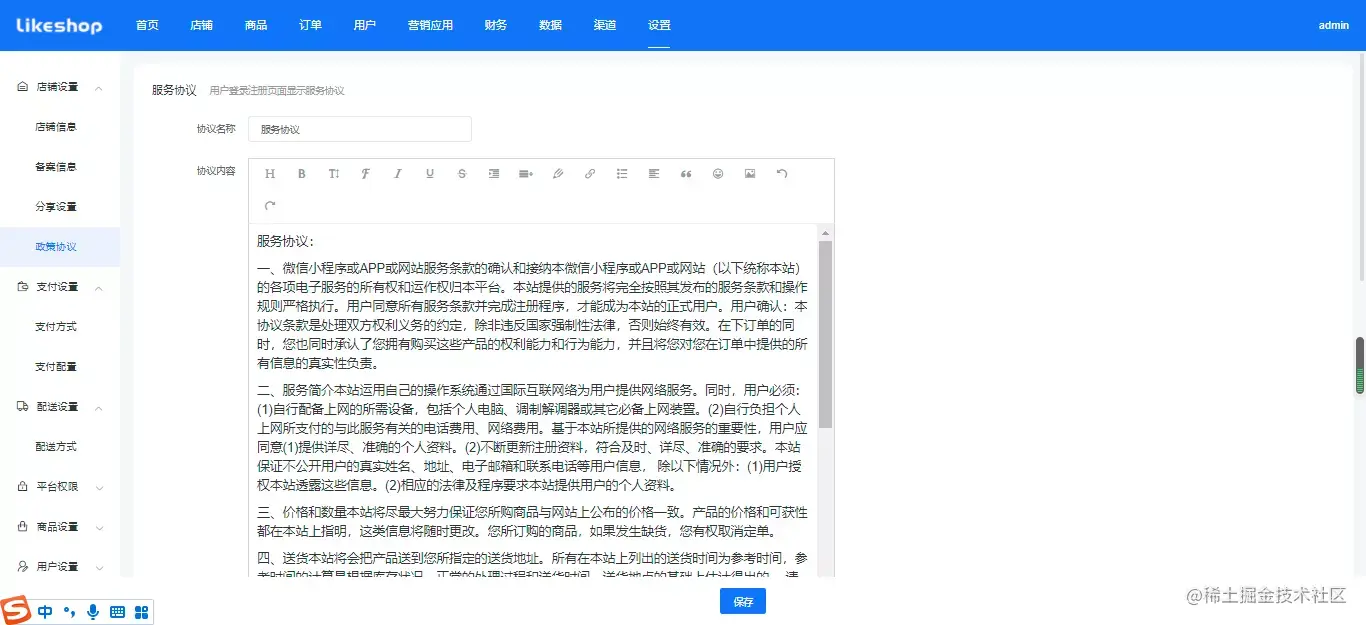The height and width of the screenshot is (625, 1366).
Task: Redo edit in editor toolbar
Action: pyautogui.click(x=270, y=206)
